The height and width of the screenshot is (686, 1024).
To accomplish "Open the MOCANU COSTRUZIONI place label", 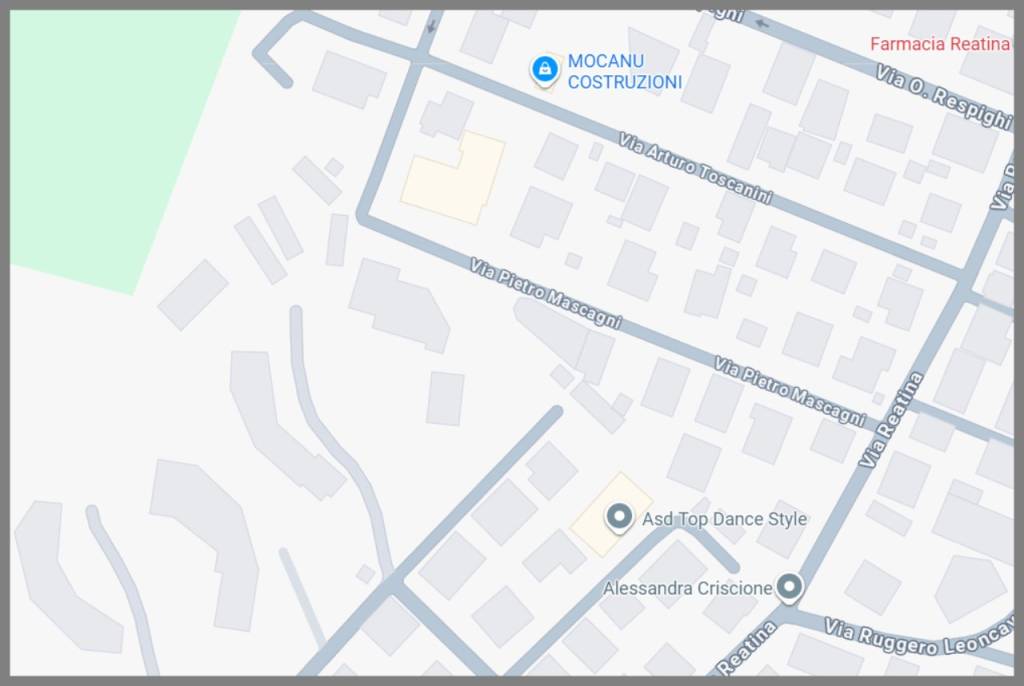I will pos(624,71).
